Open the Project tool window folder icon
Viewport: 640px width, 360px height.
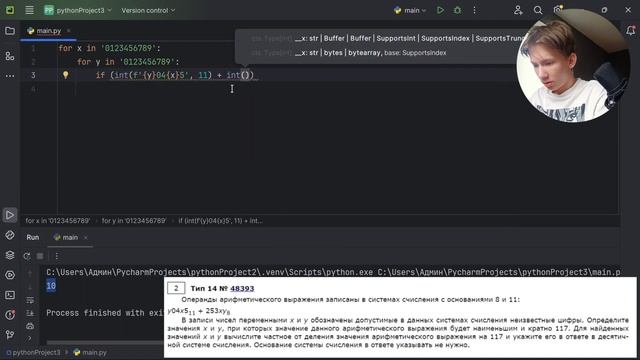click(10, 31)
